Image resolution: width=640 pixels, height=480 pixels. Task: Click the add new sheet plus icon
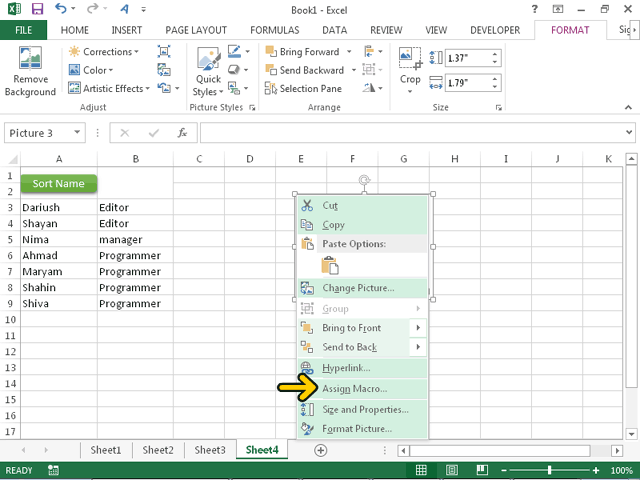coord(321,451)
